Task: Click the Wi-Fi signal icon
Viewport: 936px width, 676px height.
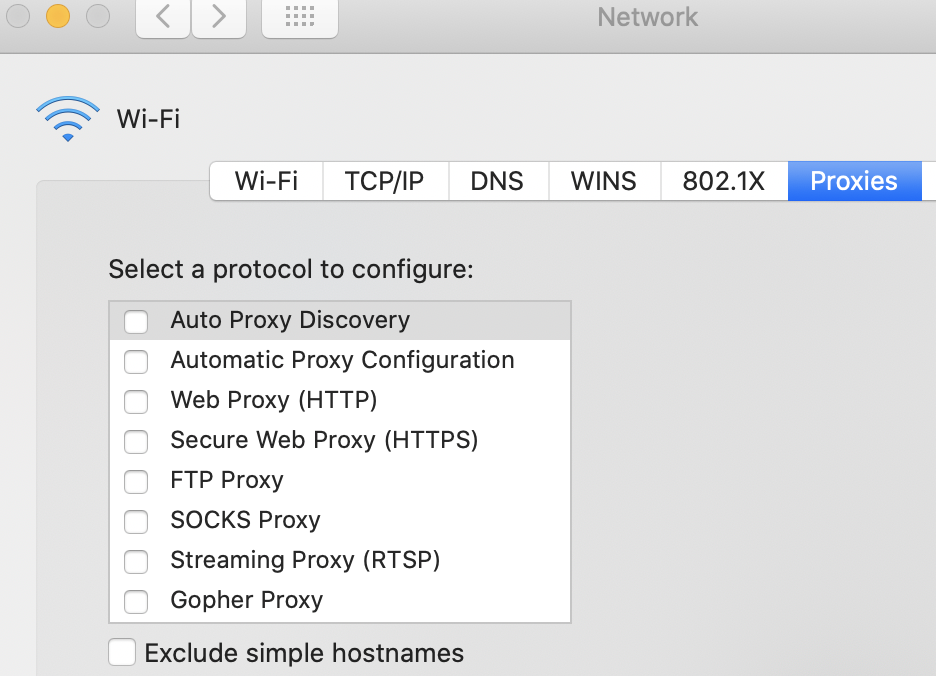Action: (x=68, y=119)
